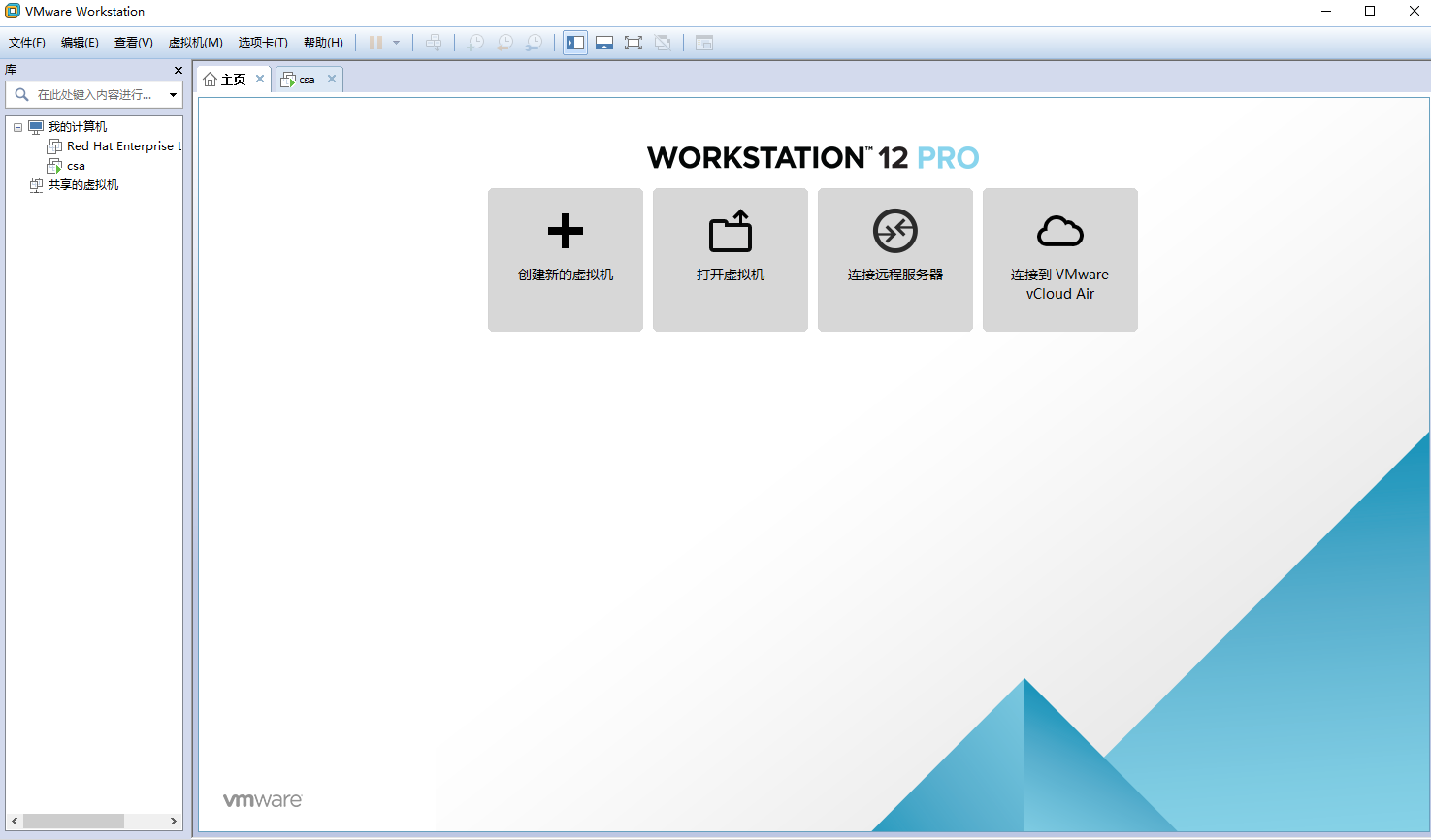Image resolution: width=1431 pixels, height=840 pixels.
Task: Open the 文件(F) menu
Action: (27, 43)
